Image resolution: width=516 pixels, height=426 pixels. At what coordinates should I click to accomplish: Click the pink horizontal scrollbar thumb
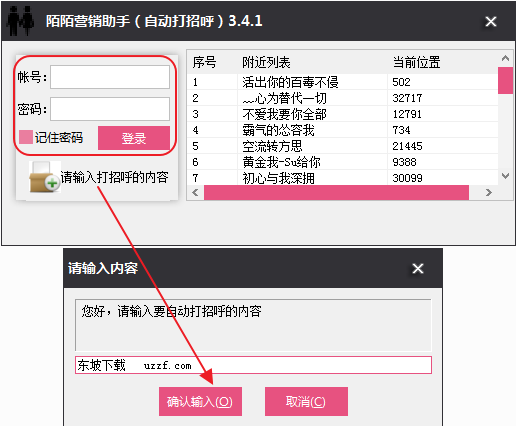[336, 193]
